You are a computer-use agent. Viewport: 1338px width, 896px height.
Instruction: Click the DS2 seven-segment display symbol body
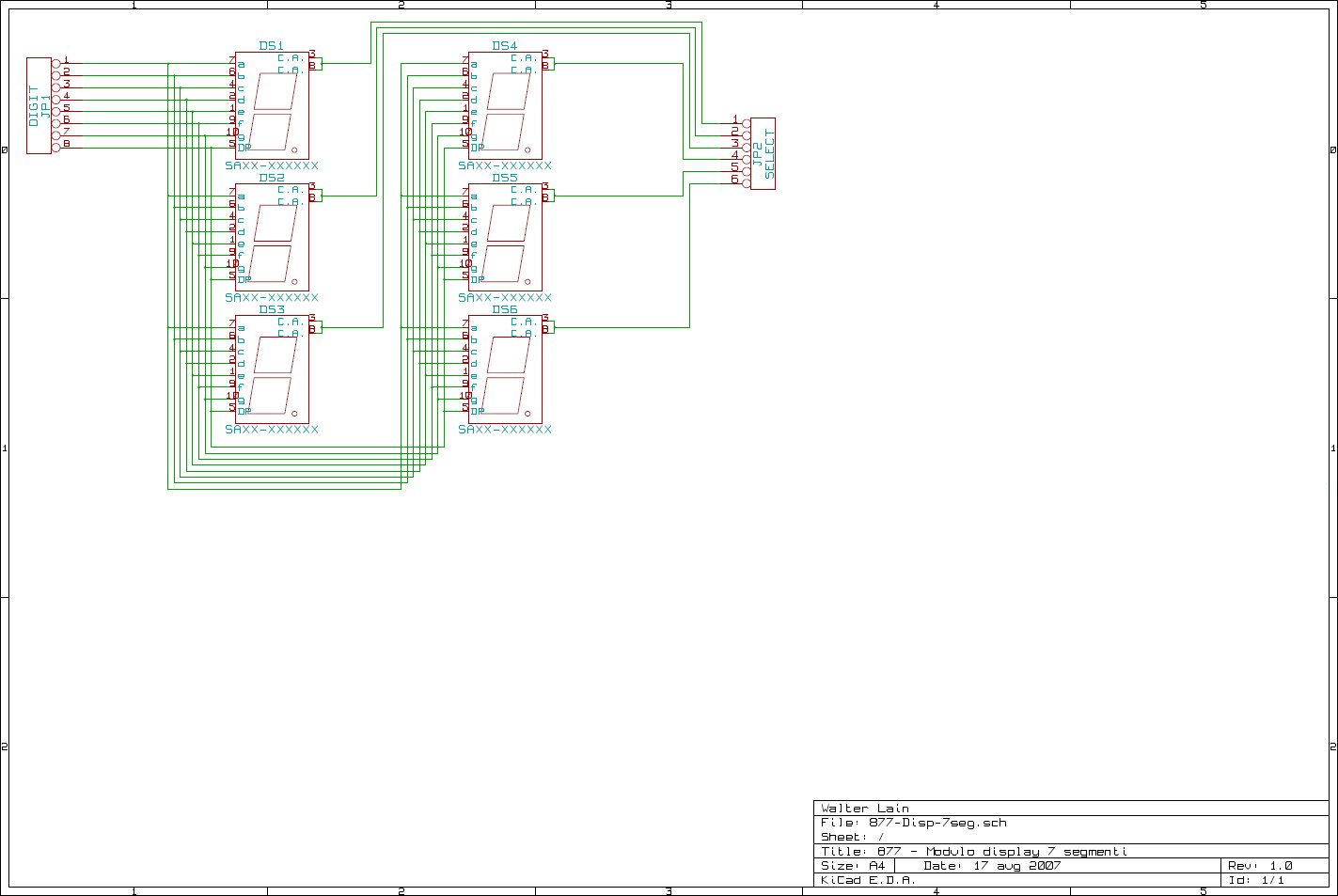(272, 237)
